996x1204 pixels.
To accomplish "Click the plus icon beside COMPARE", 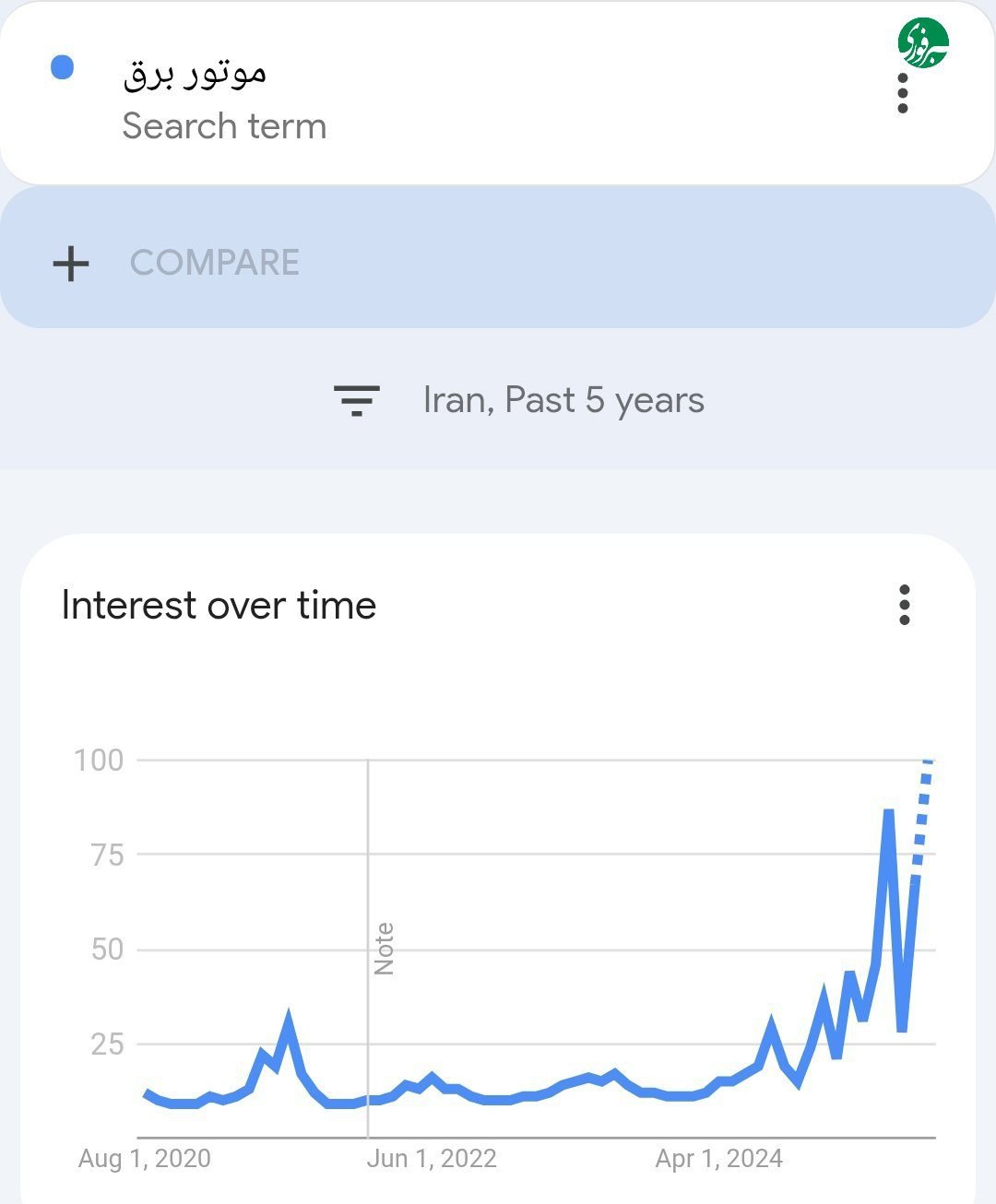I will (71, 264).
